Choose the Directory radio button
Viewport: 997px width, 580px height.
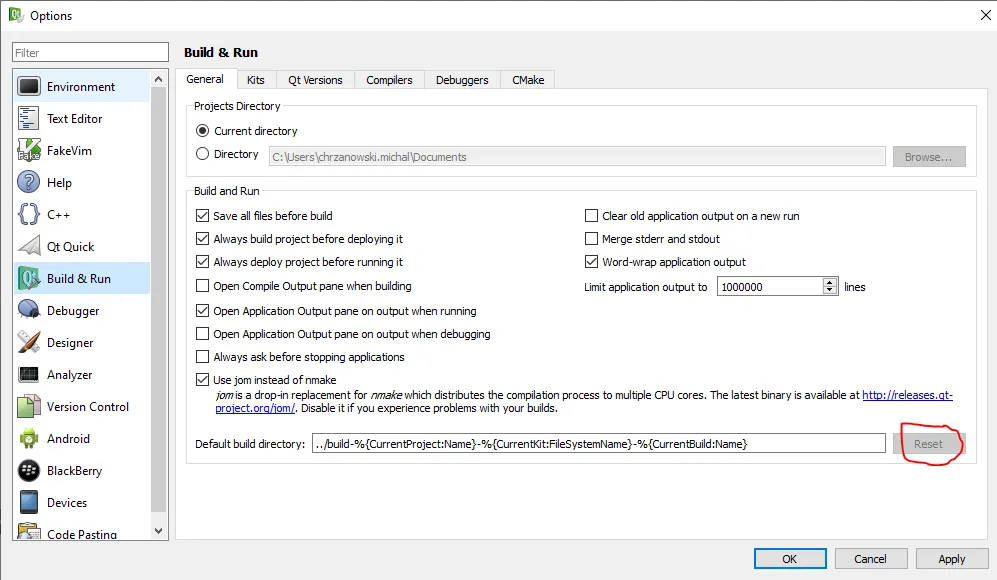(x=202, y=154)
